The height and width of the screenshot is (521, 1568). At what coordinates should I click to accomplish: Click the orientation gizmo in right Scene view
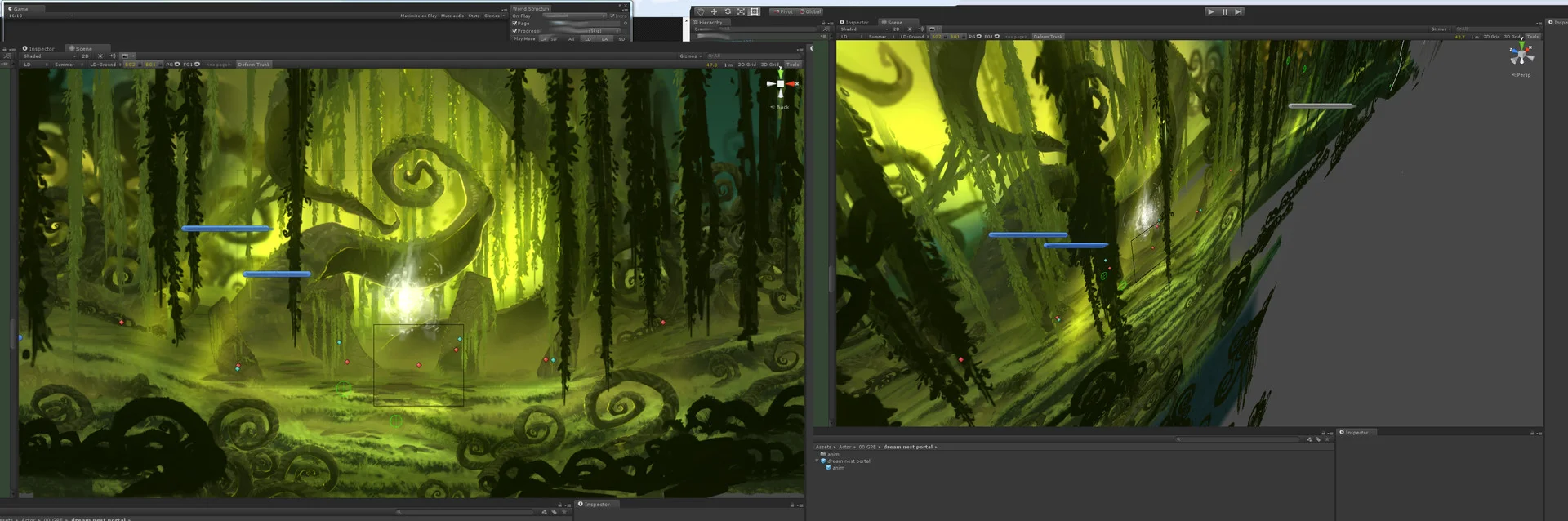(1521, 55)
